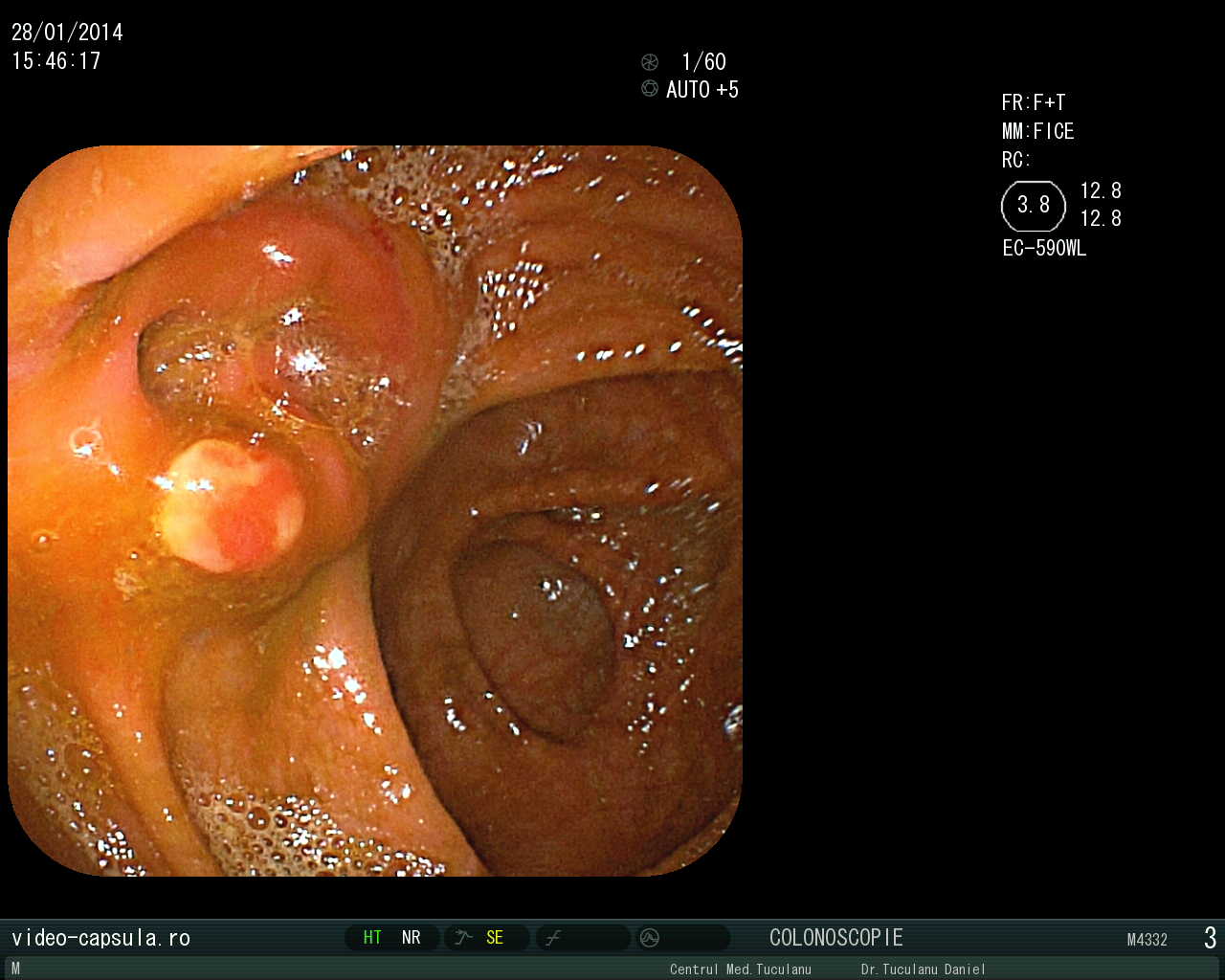
Task: Click the image counter number 3
Action: click(x=1211, y=938)
